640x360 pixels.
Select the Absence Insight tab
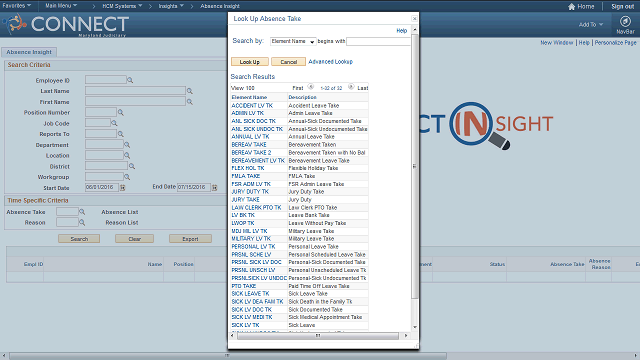tap(29, 52)
